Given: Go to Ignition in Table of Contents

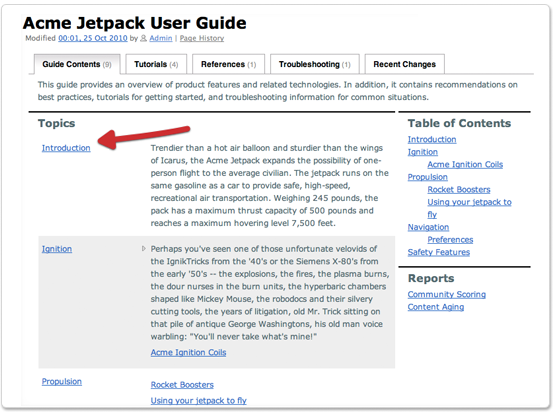Looking at the screenshot, I should click(423, 152).
